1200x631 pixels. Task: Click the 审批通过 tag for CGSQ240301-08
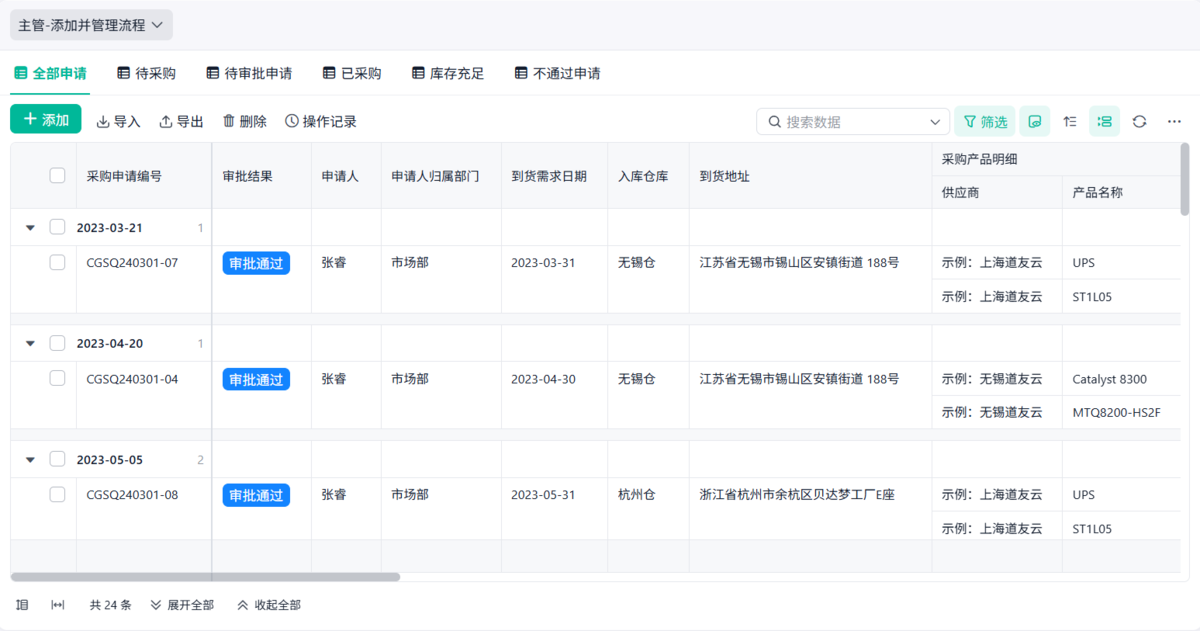coord(256,495)
